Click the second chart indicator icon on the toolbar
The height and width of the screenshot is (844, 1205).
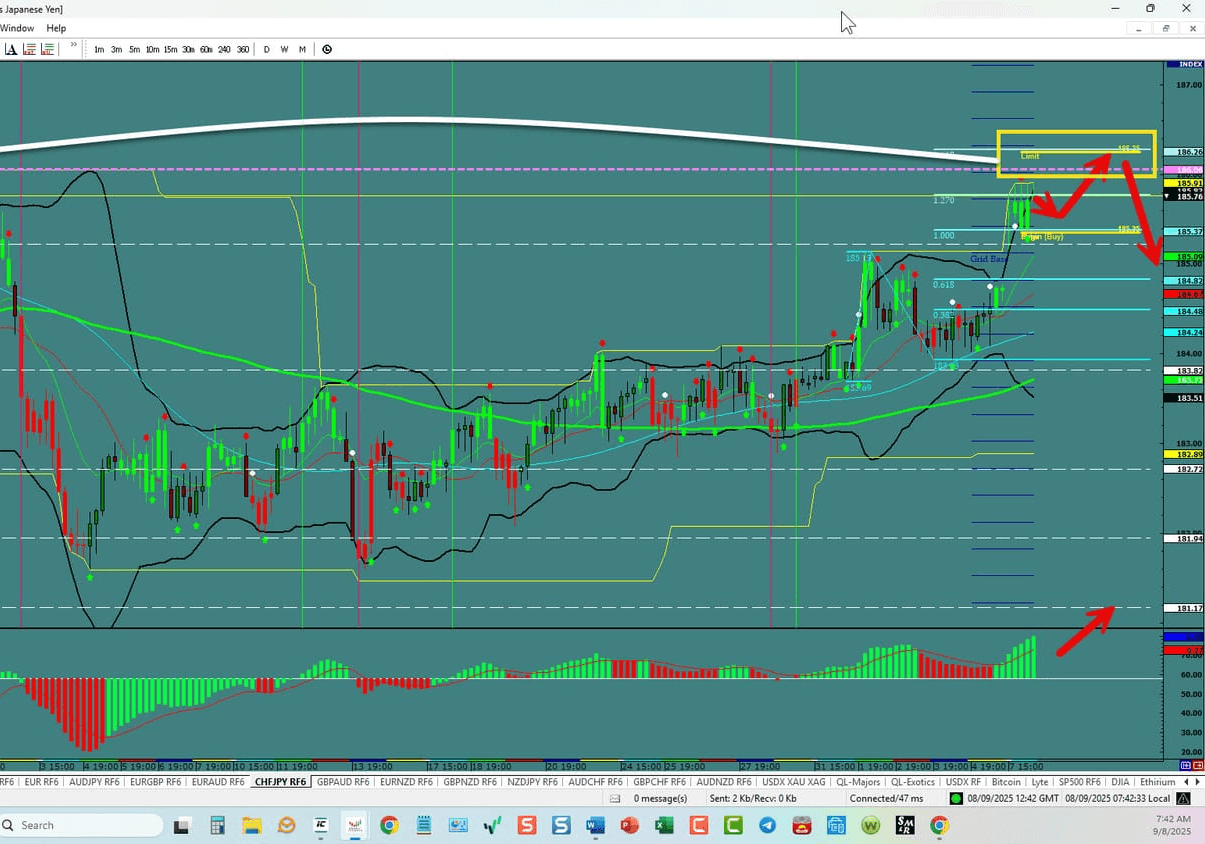tap(47, 48)
